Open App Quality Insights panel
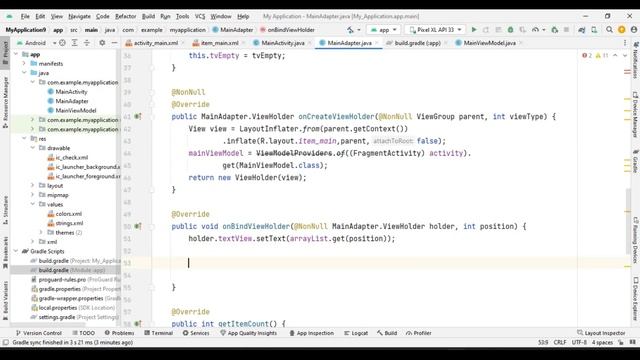640x360 pixels. pos(249,333)
